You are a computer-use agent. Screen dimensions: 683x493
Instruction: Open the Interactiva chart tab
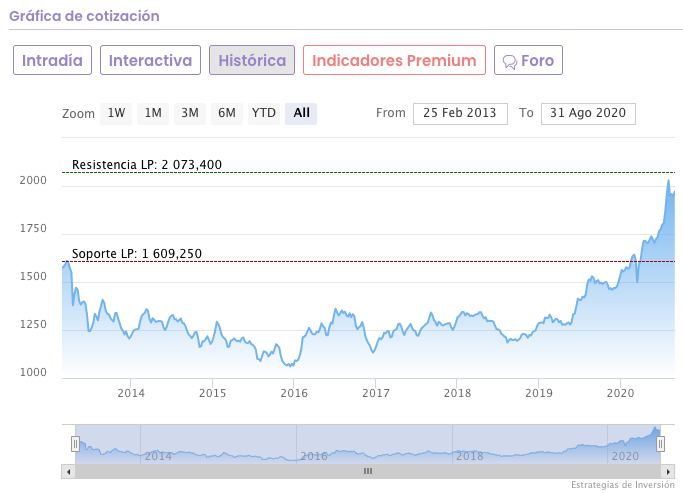click(x=150, y=60)
